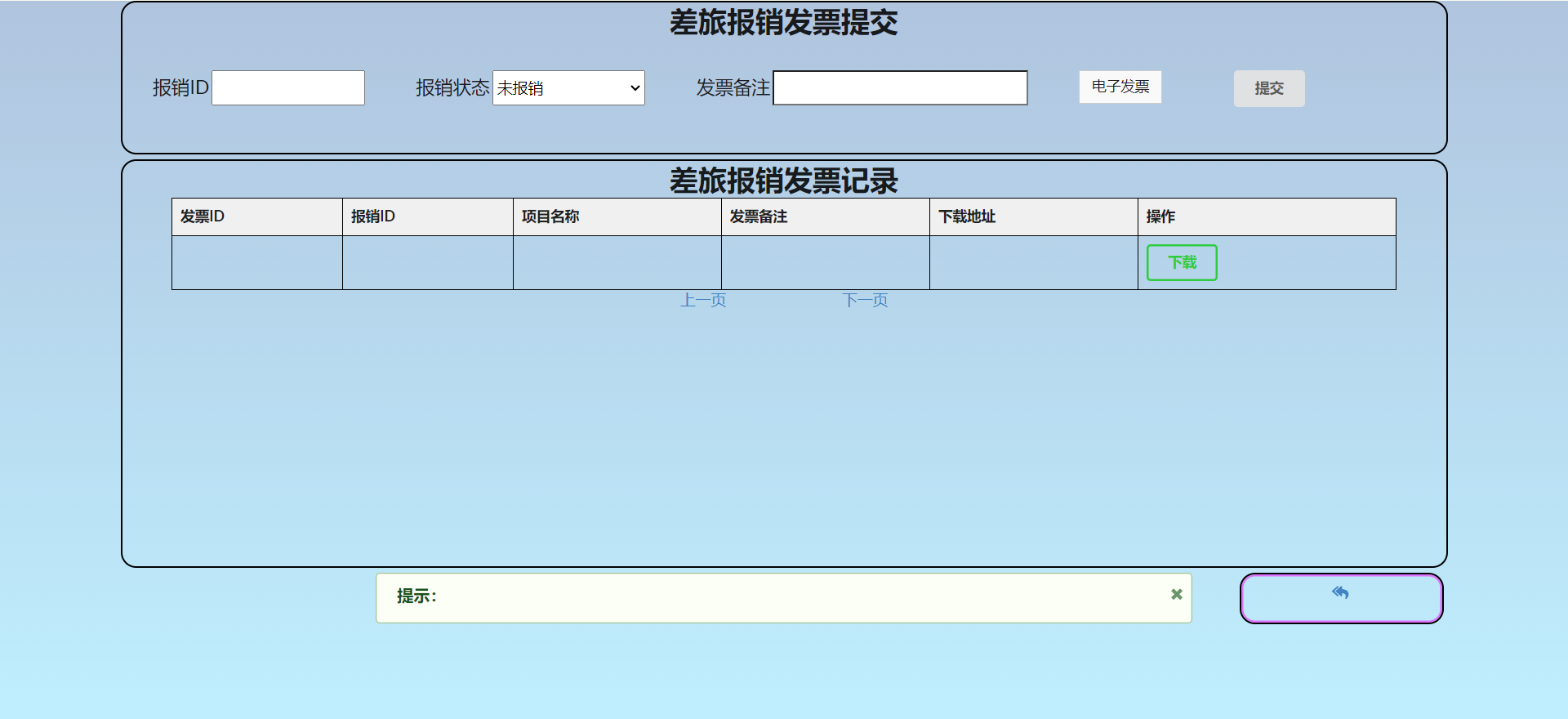Go to next page via 下一页
The image size is (1568, 719).
point(865,300)
